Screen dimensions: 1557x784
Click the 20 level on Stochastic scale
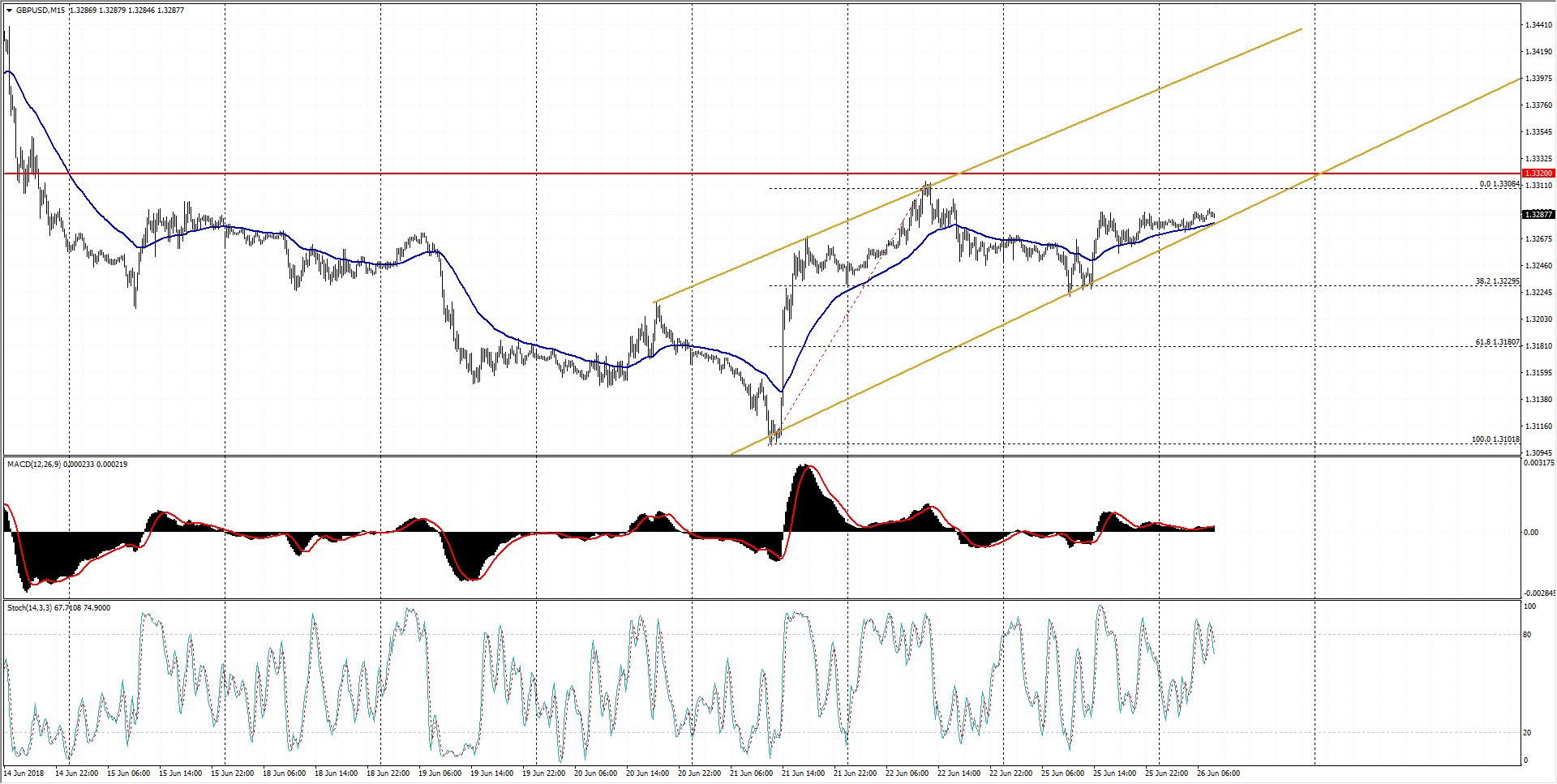1528,733
